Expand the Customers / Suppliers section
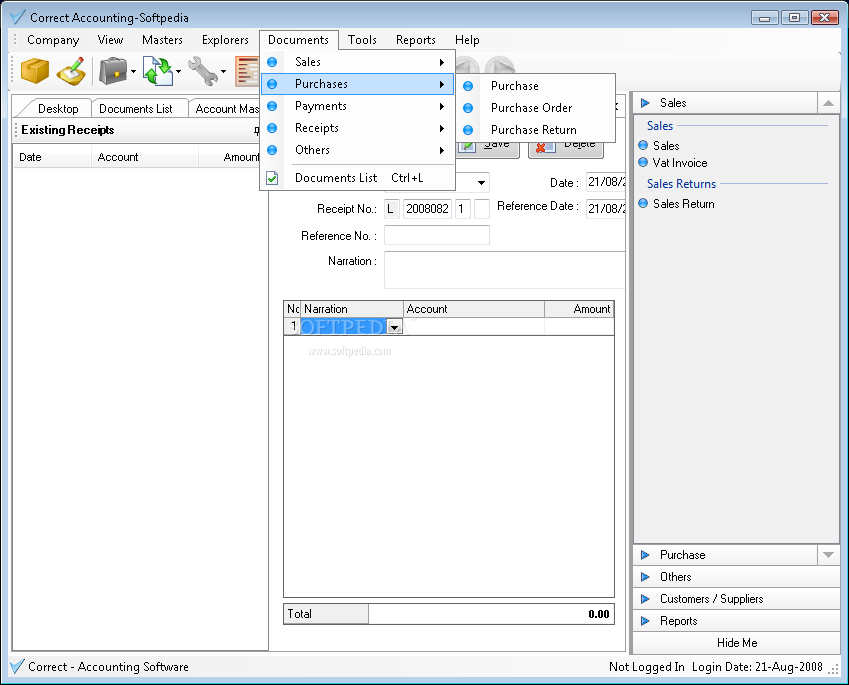The width and height of the screenshot is (849, 685). point(736,599)
